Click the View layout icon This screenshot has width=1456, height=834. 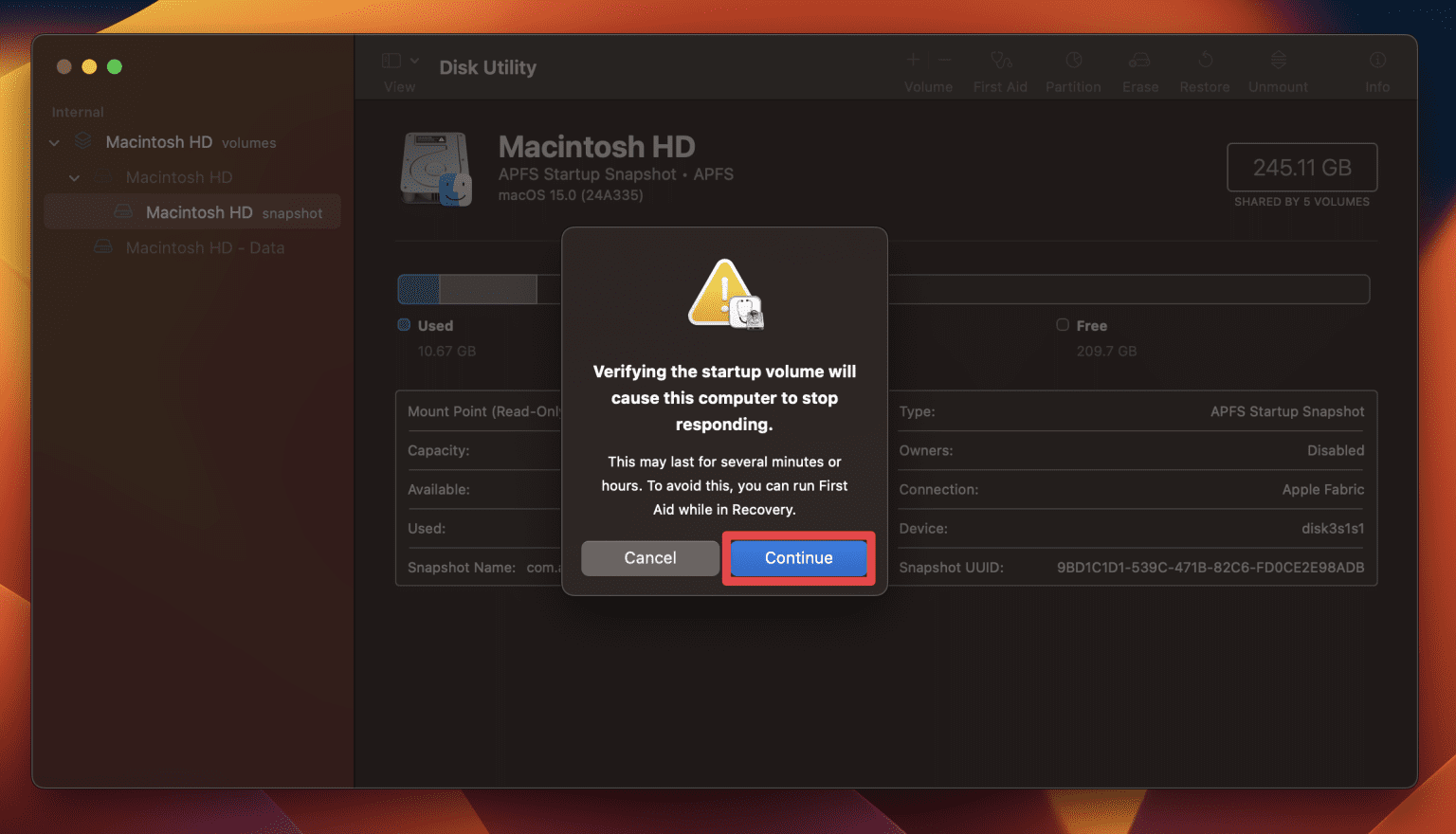tap(390, 60)
